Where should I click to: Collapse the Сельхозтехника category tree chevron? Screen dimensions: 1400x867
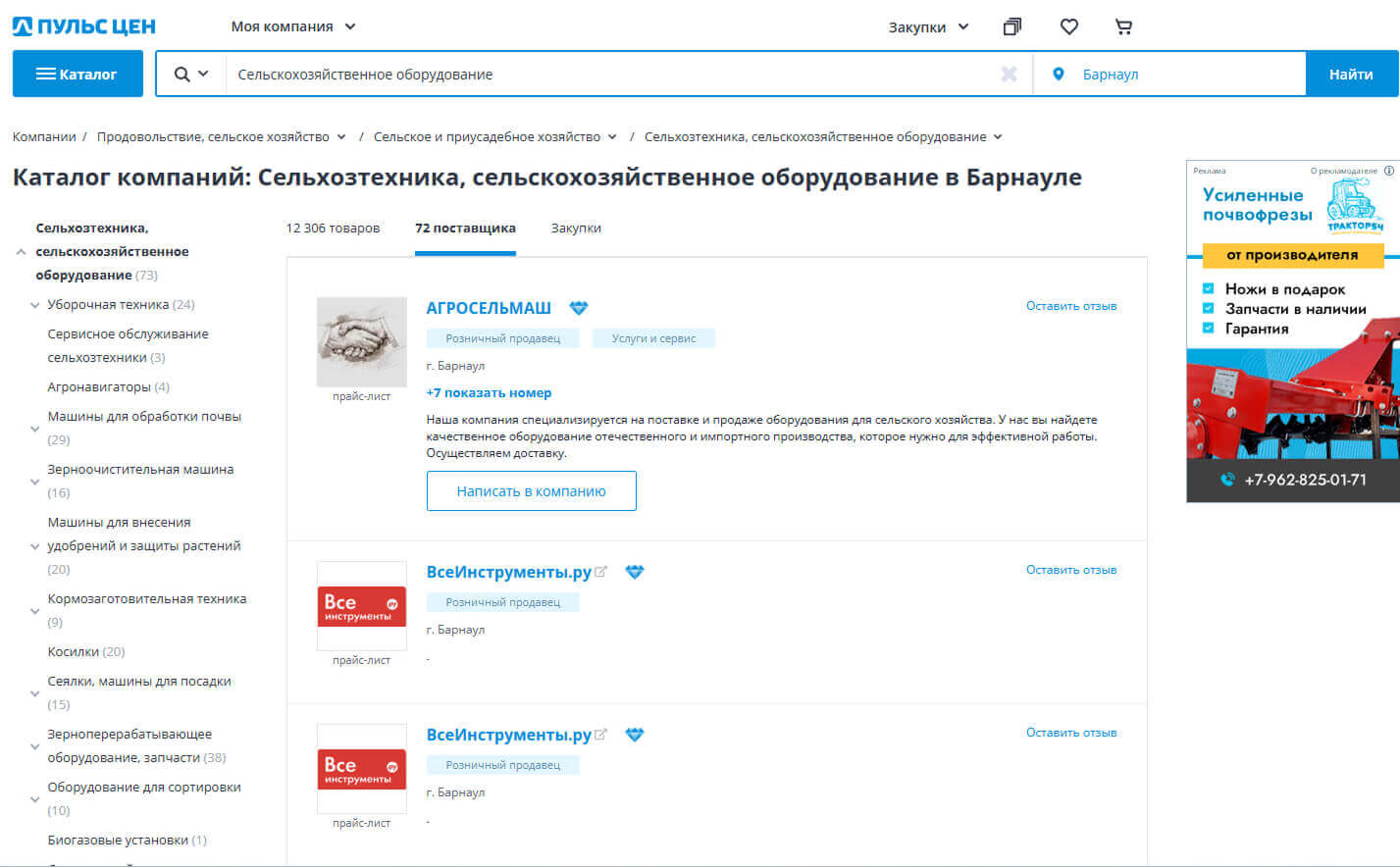click(x=21, y=252)
